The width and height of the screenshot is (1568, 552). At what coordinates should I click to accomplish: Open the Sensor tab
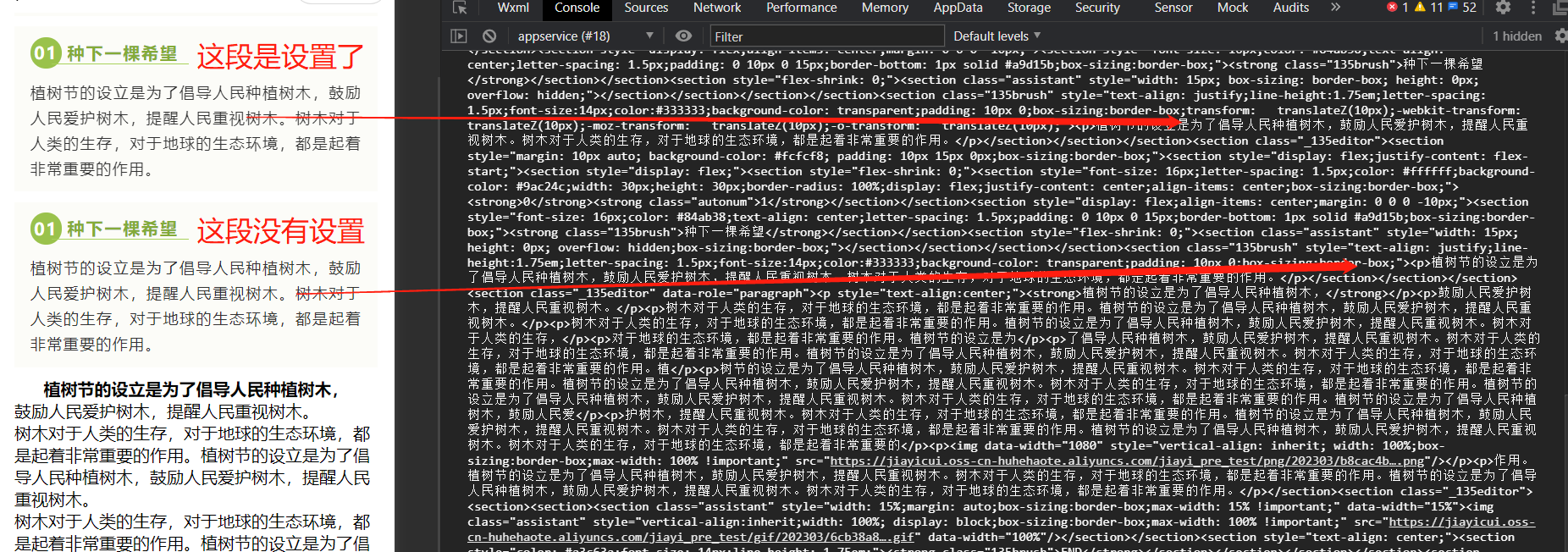1173,8
